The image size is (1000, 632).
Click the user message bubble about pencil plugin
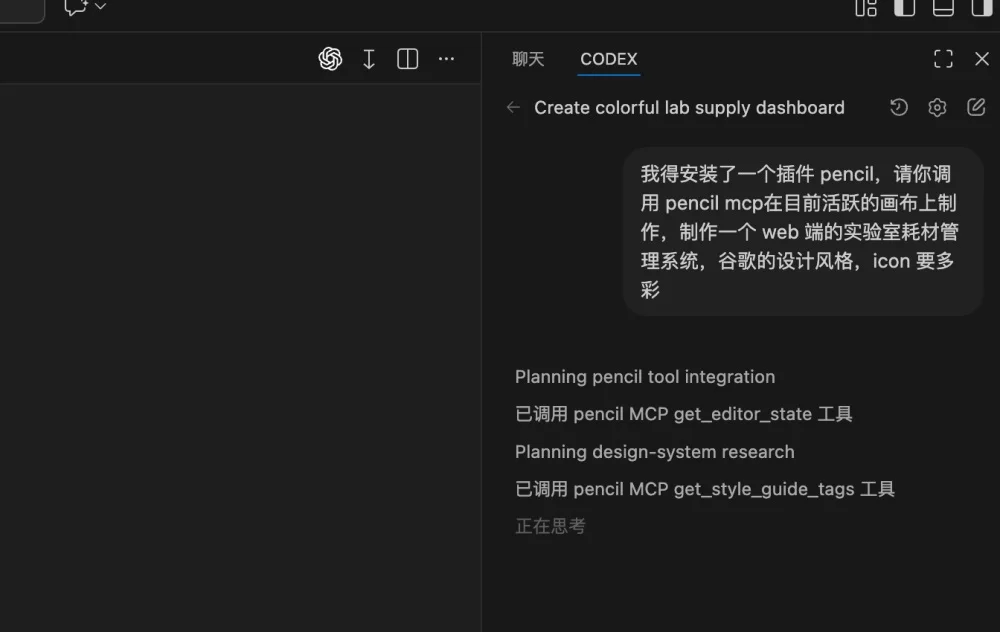coord(803,231)
